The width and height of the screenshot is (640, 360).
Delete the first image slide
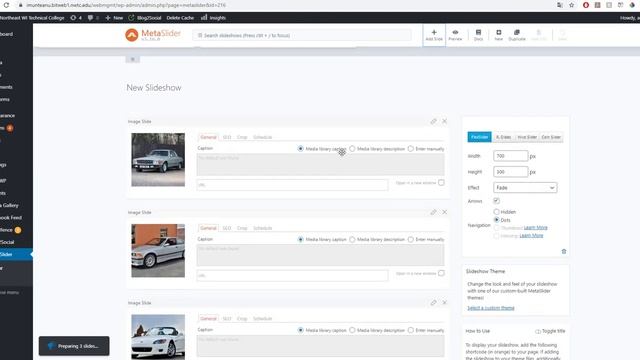click(444, 121)
